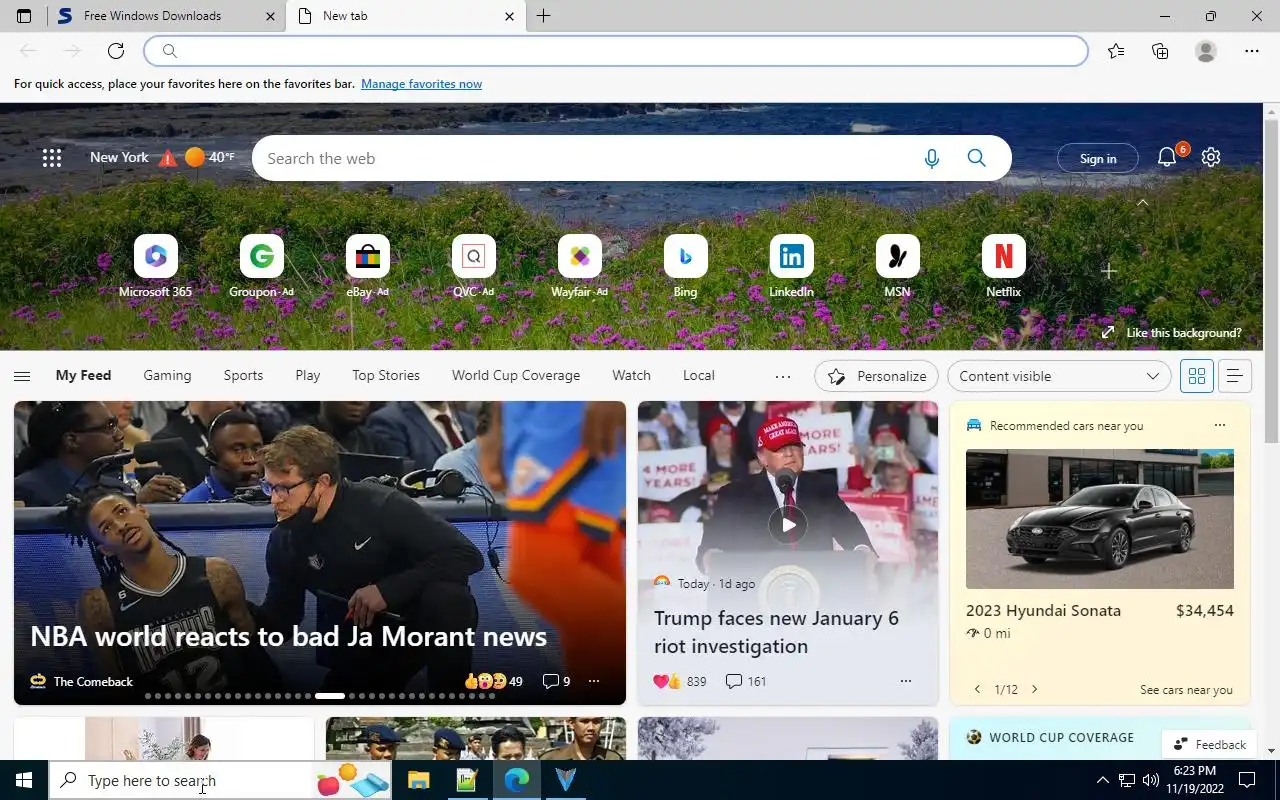Open New York weather widget
The image size is (1280, 800).
tap(162, 157)
